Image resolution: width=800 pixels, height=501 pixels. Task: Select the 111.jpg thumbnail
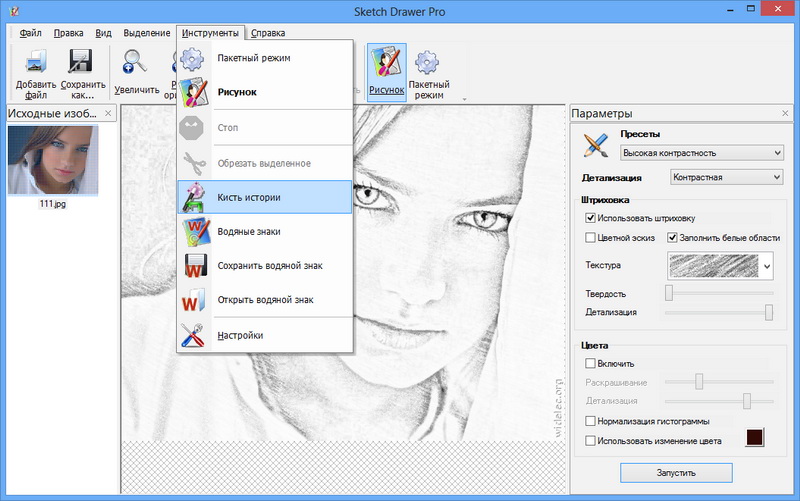[53, 160]
